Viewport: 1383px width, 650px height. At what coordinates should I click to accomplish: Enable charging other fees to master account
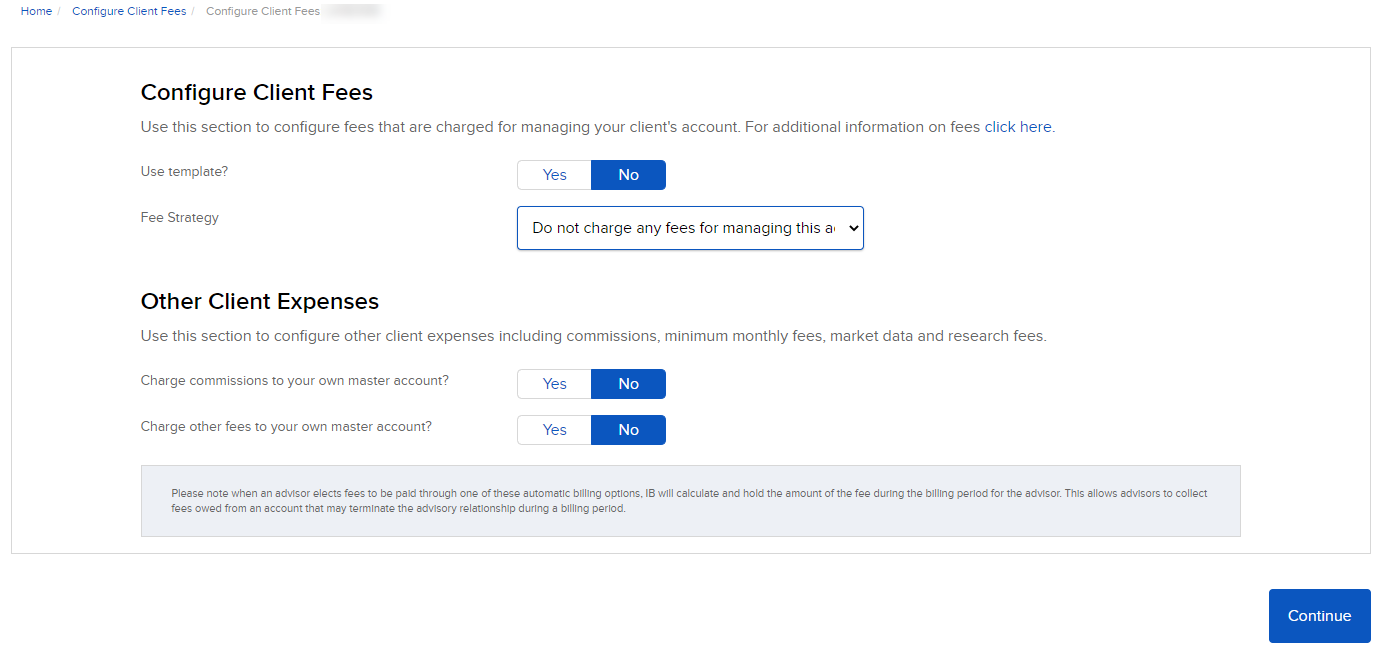(553, 429)
